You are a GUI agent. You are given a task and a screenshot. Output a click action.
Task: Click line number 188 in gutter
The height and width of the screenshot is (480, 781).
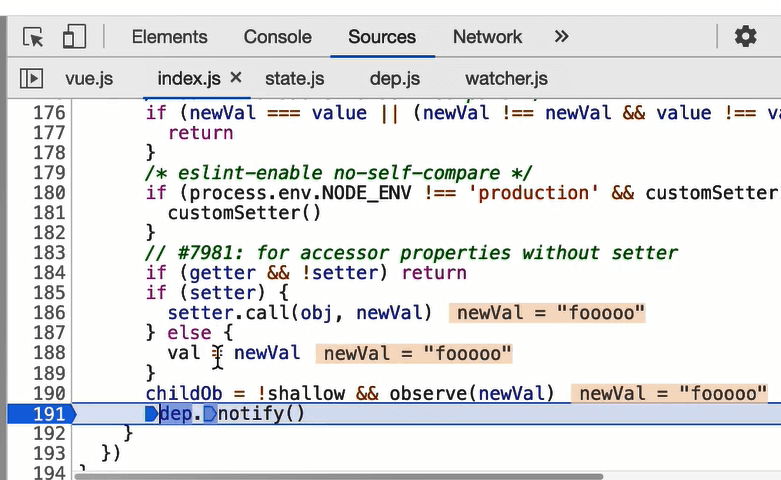coord(49,353)
